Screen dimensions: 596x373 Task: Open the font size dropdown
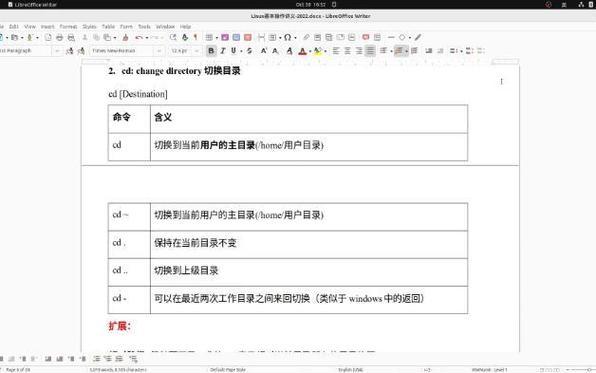pos(197,51)
